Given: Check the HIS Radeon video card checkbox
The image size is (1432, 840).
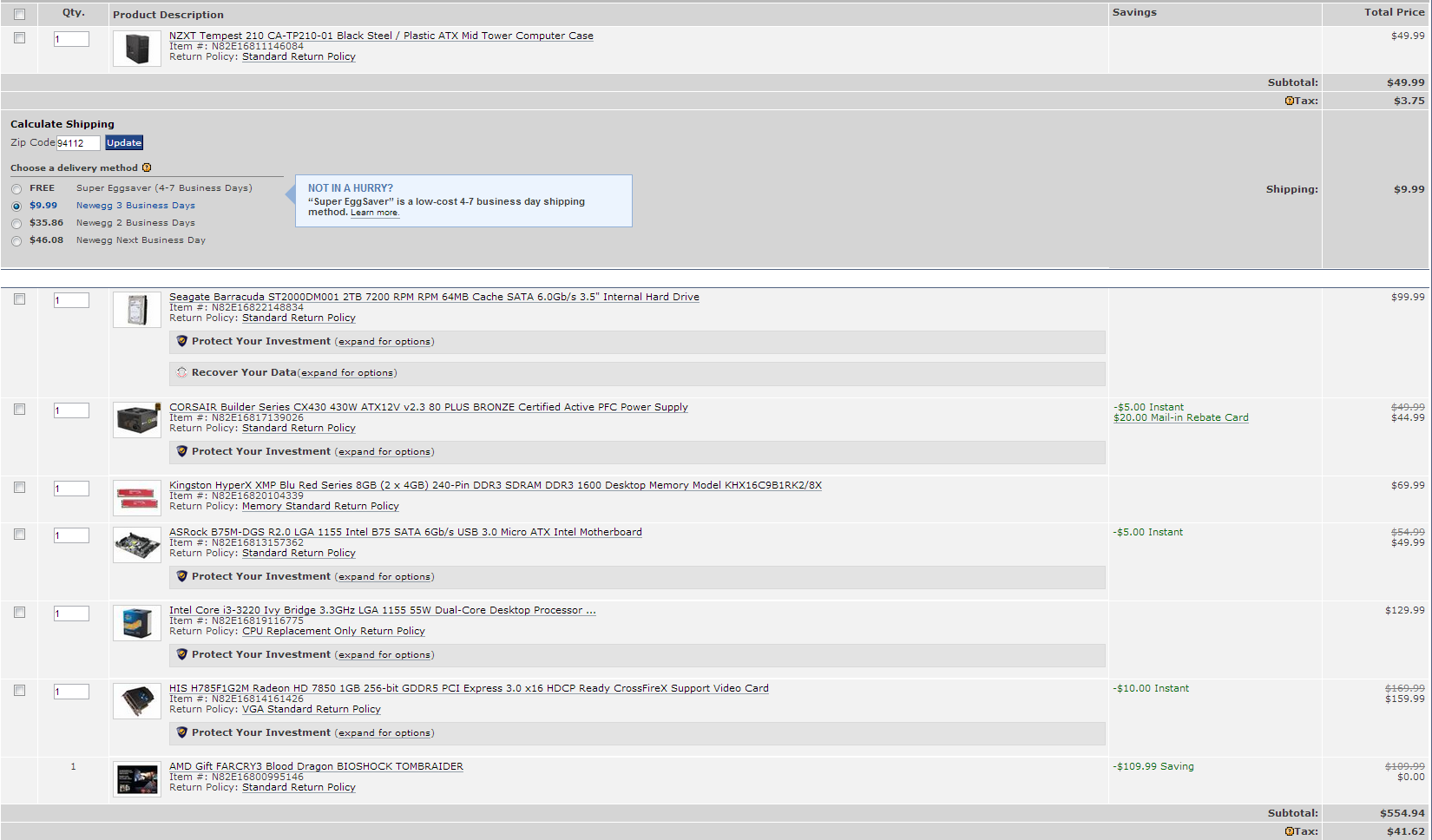Looking at the screenshot, I should pyautogui.click(x=20, y=691).
